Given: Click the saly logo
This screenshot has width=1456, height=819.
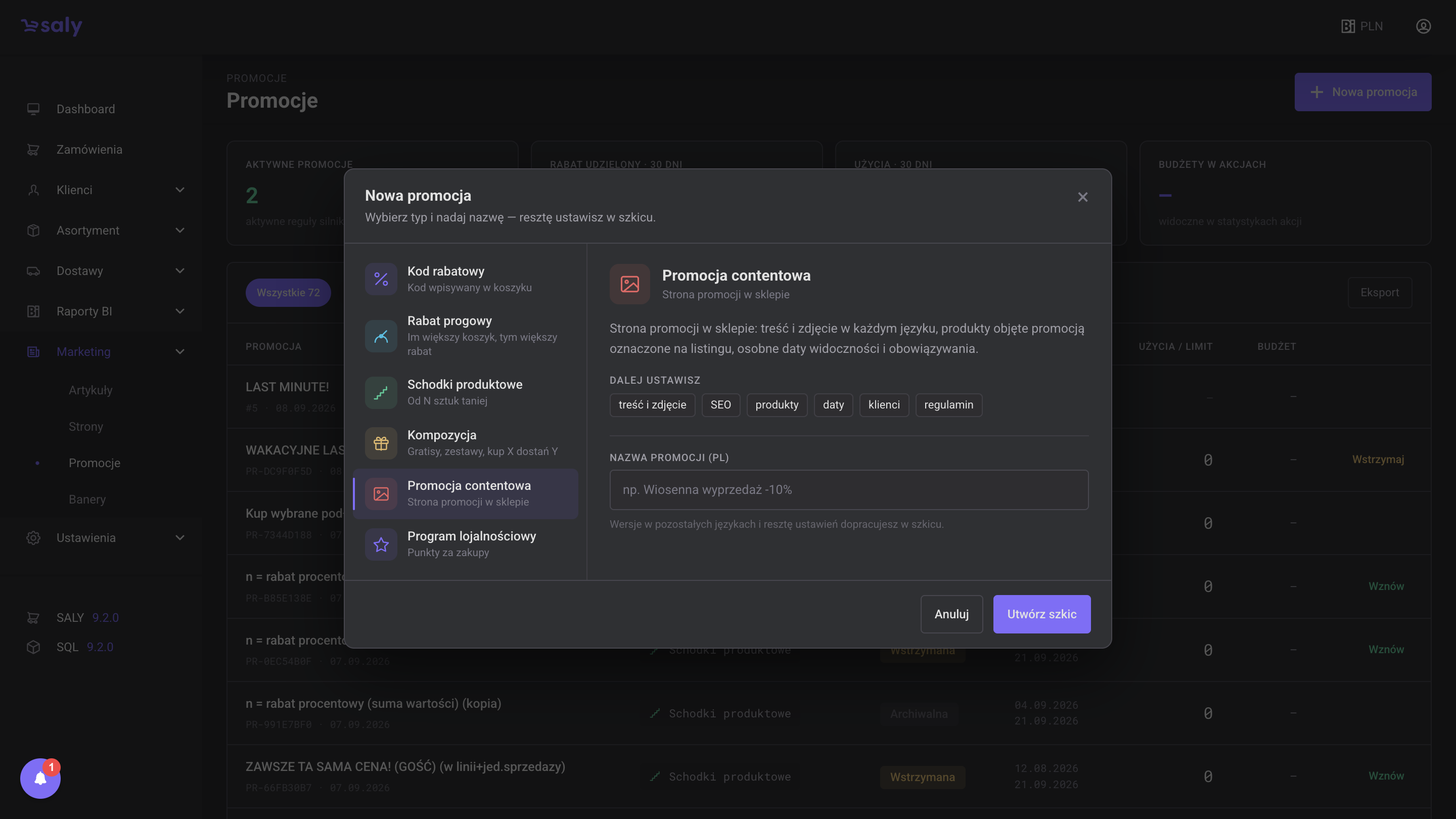Looking at the screenshot, I should [x=52, y=26].
